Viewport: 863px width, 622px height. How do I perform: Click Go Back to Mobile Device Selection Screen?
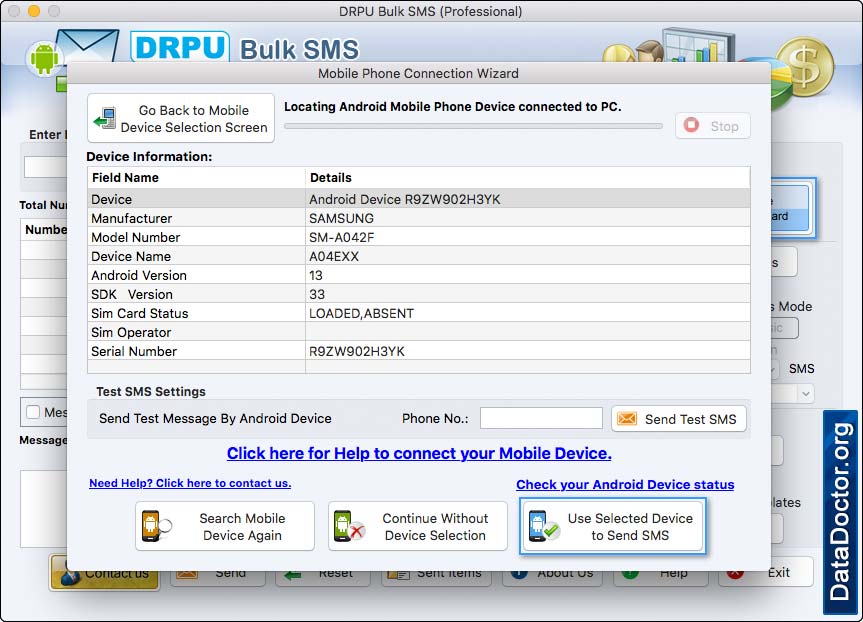pos(181,118)
